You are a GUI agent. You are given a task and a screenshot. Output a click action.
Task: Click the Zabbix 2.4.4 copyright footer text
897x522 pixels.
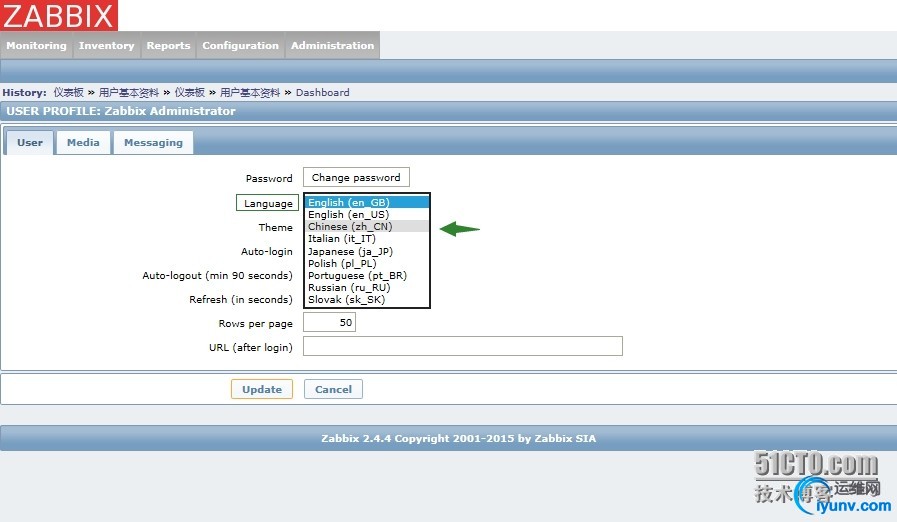[458, 438]
